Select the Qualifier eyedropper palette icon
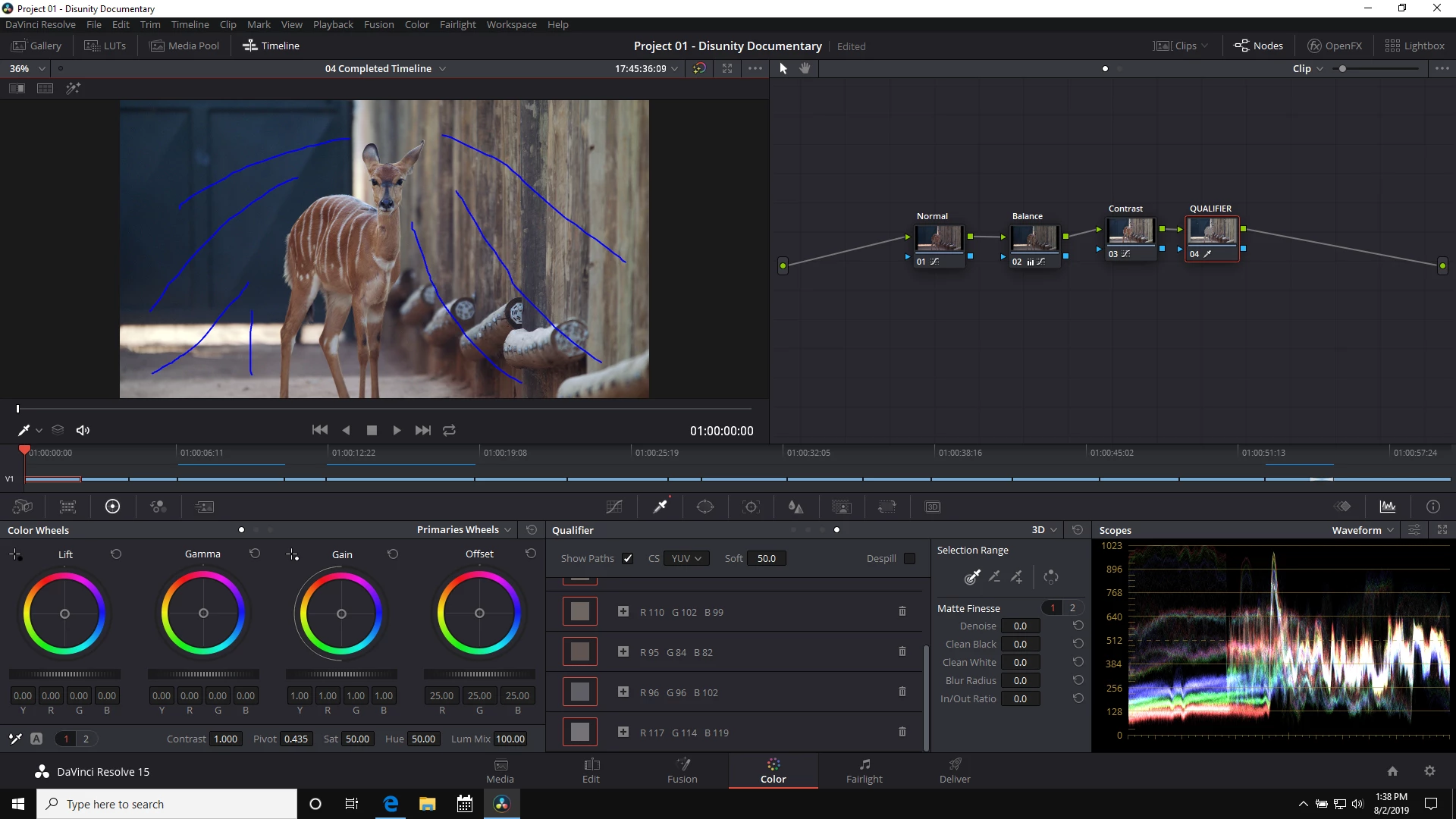This screenshot has width=1456, height=819. (x=661, y=507)
